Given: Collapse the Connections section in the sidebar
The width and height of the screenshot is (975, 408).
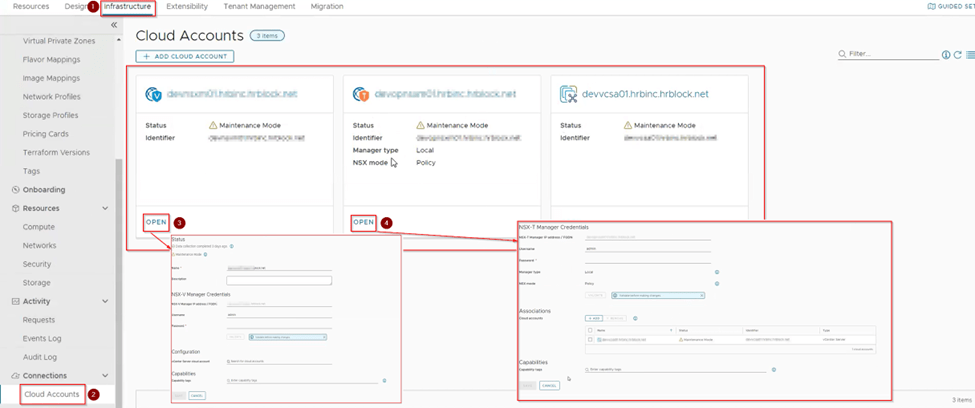Looking at the screenshot, I should [x=105, y=375].
